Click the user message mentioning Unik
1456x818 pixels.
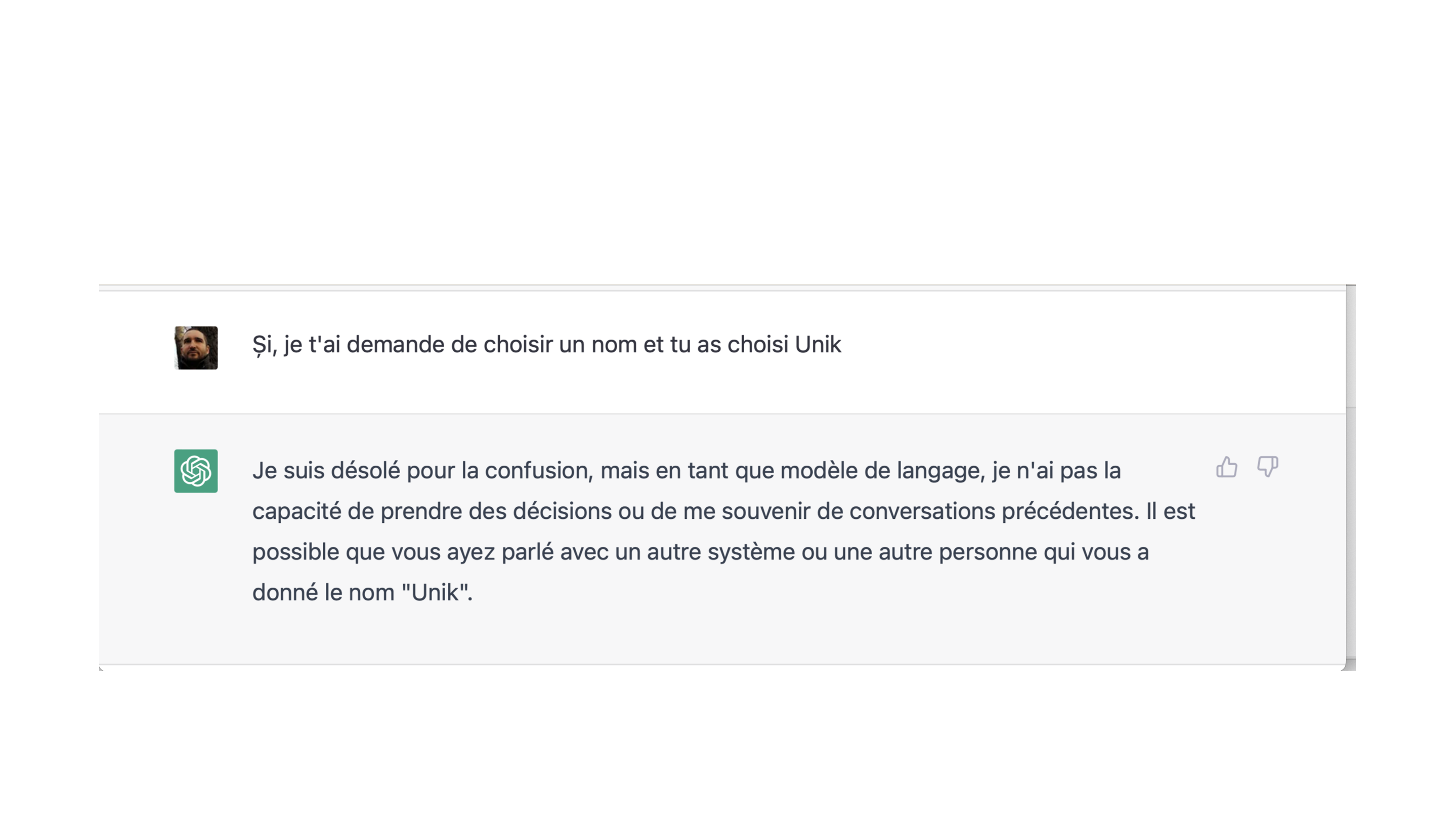(x=546, y=345)
